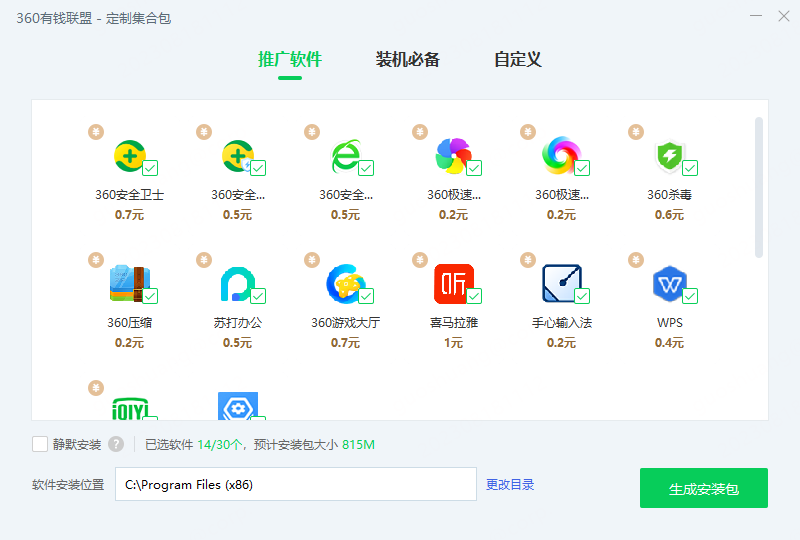Uncheck the 360安全卫士 selection checkbox
This screenshot has width=800, height=540.
pyautogui.click(x=150, y=168)
